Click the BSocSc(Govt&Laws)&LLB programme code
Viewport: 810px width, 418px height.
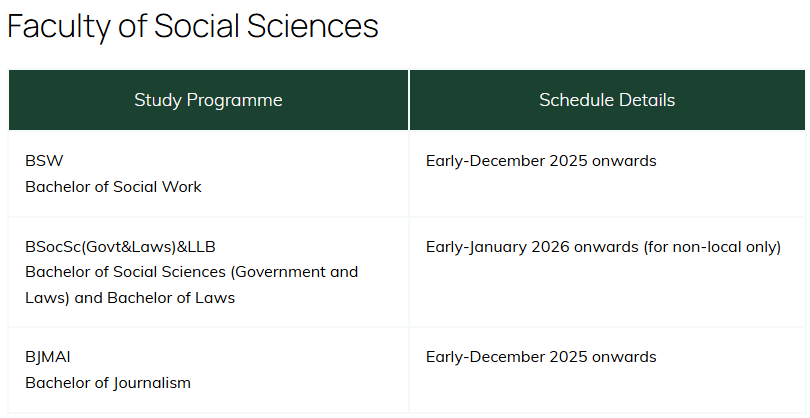pos(120,246)
